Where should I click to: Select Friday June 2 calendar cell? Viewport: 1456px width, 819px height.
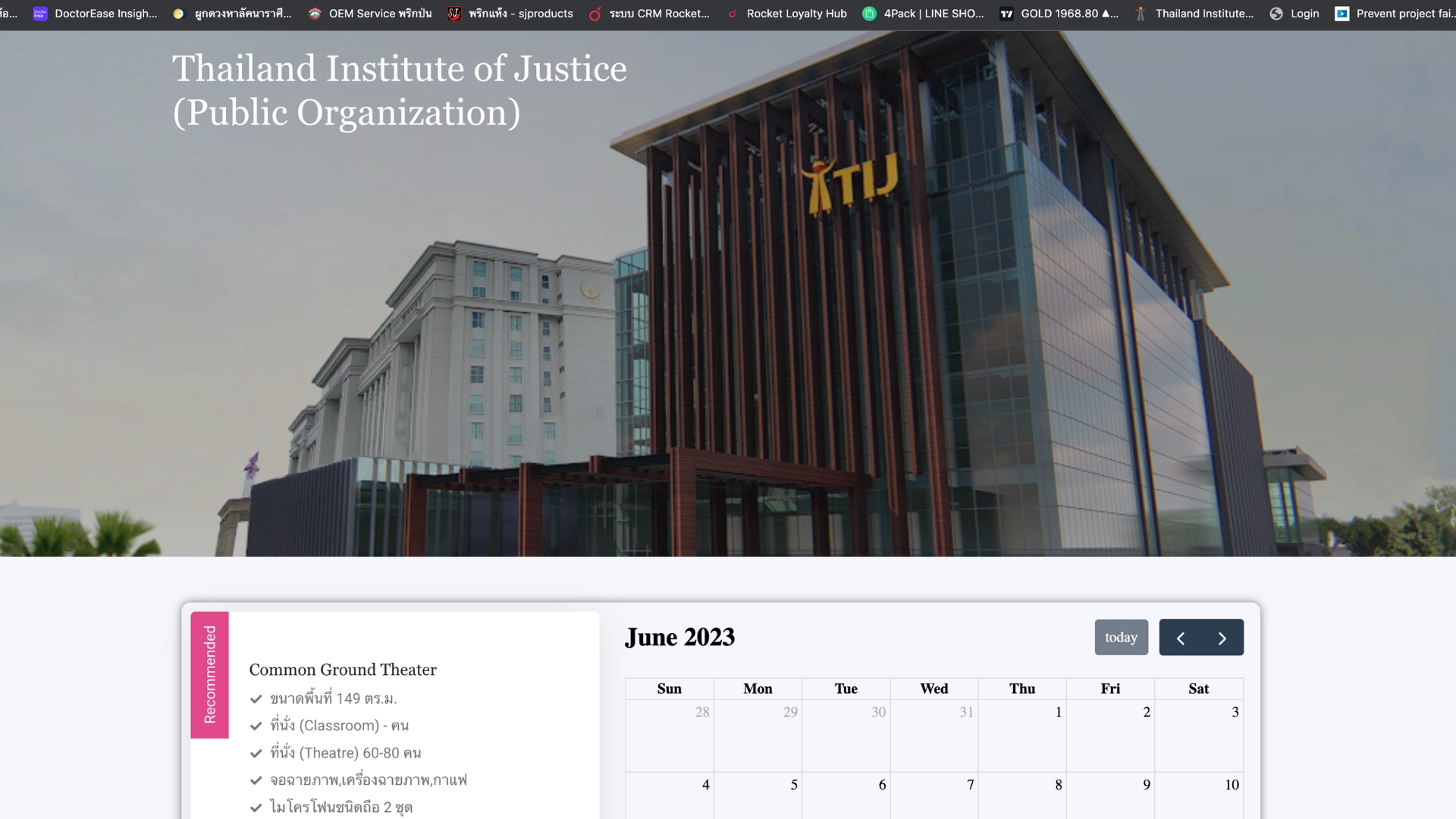[x=1110, y=735]
